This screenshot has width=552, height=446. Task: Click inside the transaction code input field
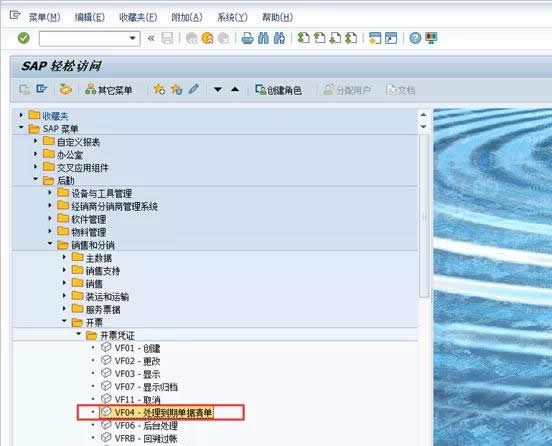coord(84,38)
